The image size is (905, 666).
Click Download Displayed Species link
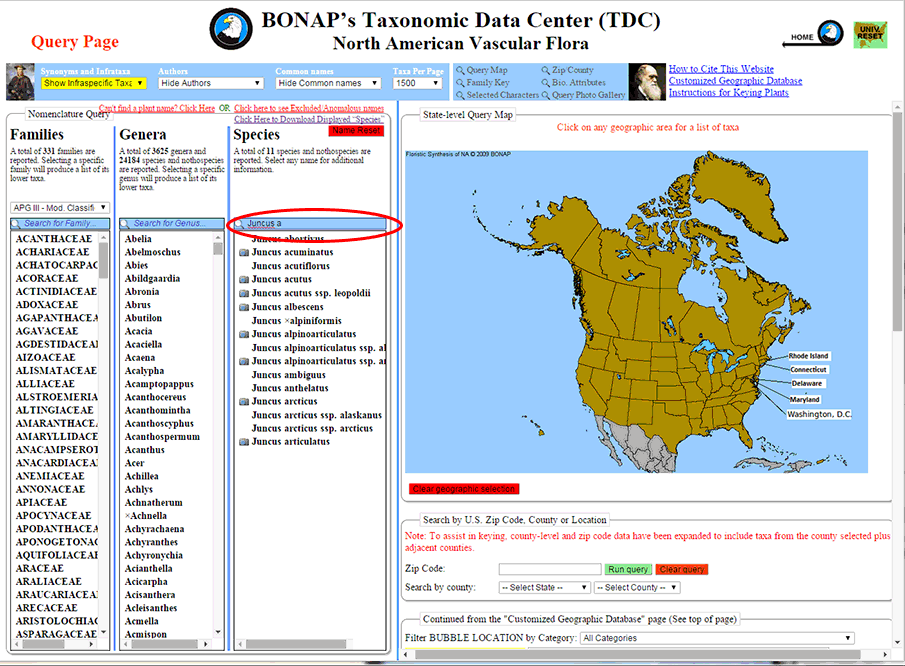pos(309,119)
